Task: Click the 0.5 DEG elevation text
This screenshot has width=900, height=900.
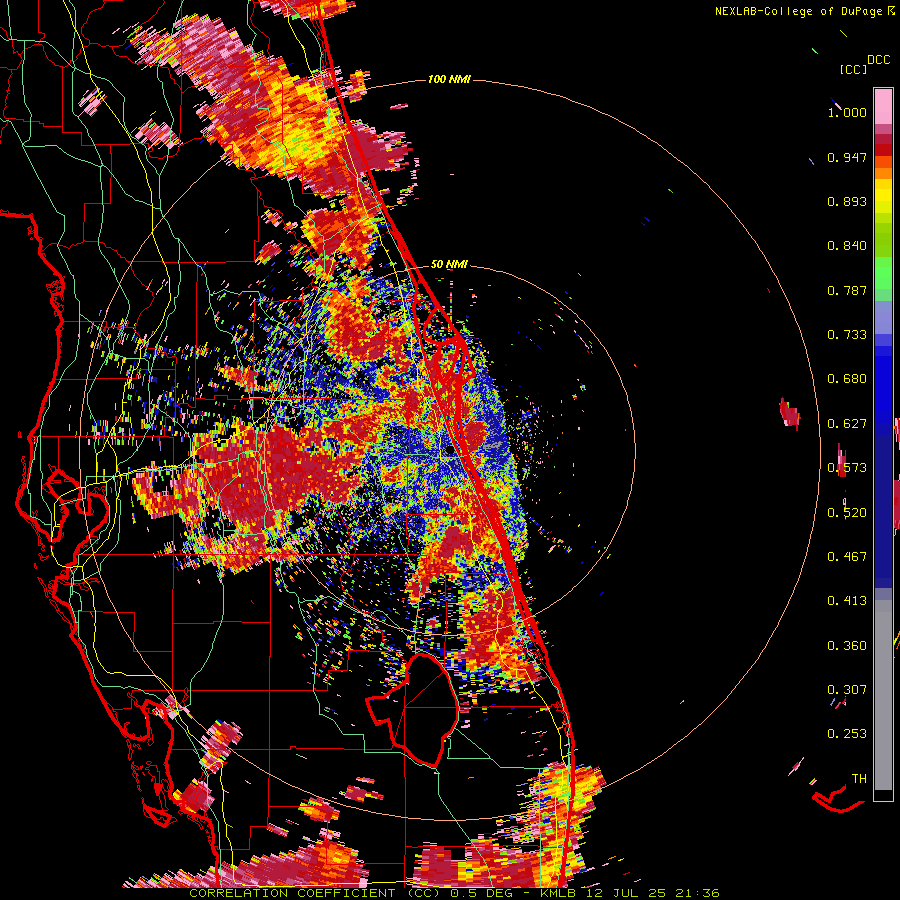Action: [x=481, y=893]
